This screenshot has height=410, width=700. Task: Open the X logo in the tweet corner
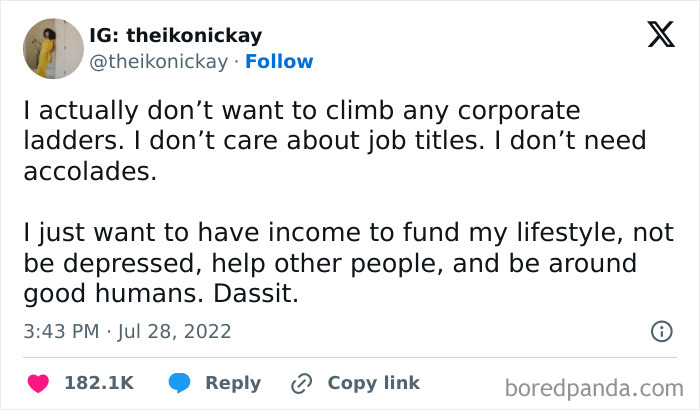click(661, 34)
